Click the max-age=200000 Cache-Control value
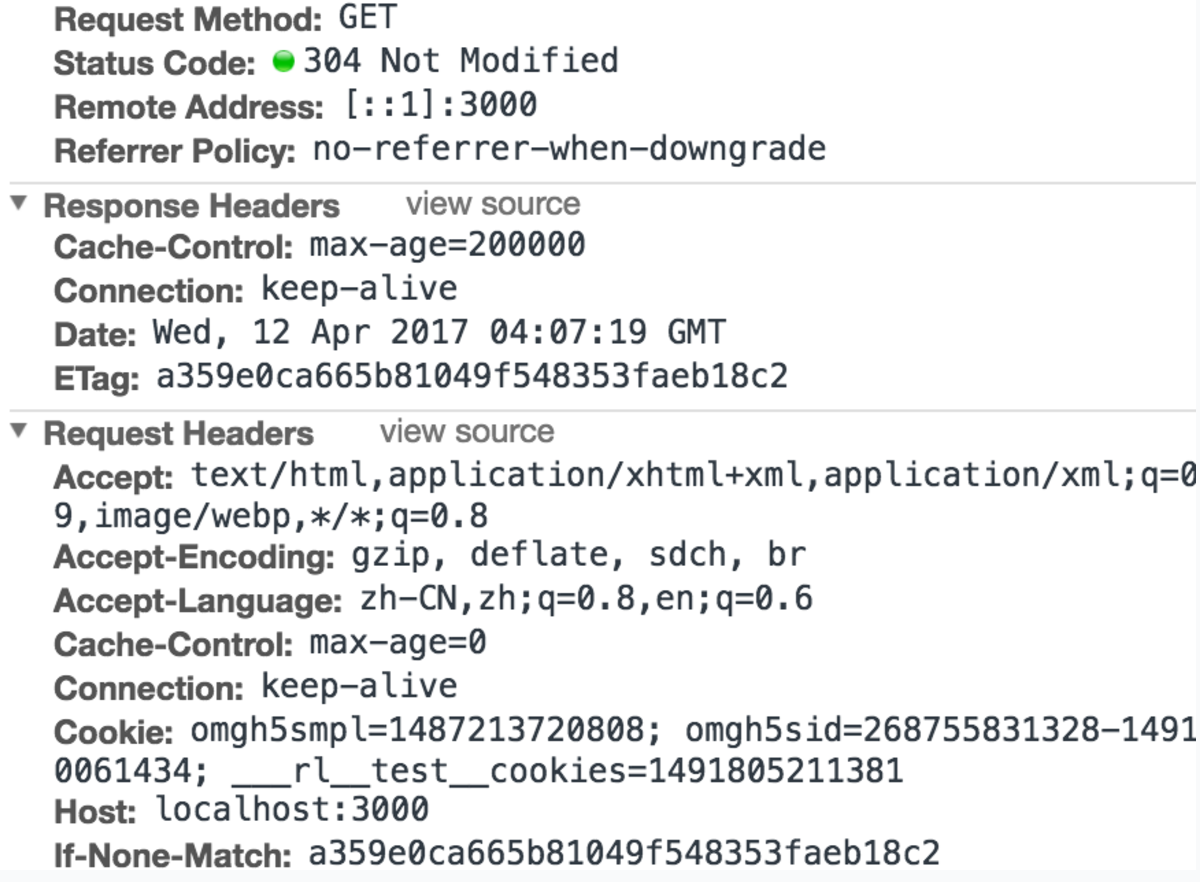1200x882 pixels. pos(447,245)
